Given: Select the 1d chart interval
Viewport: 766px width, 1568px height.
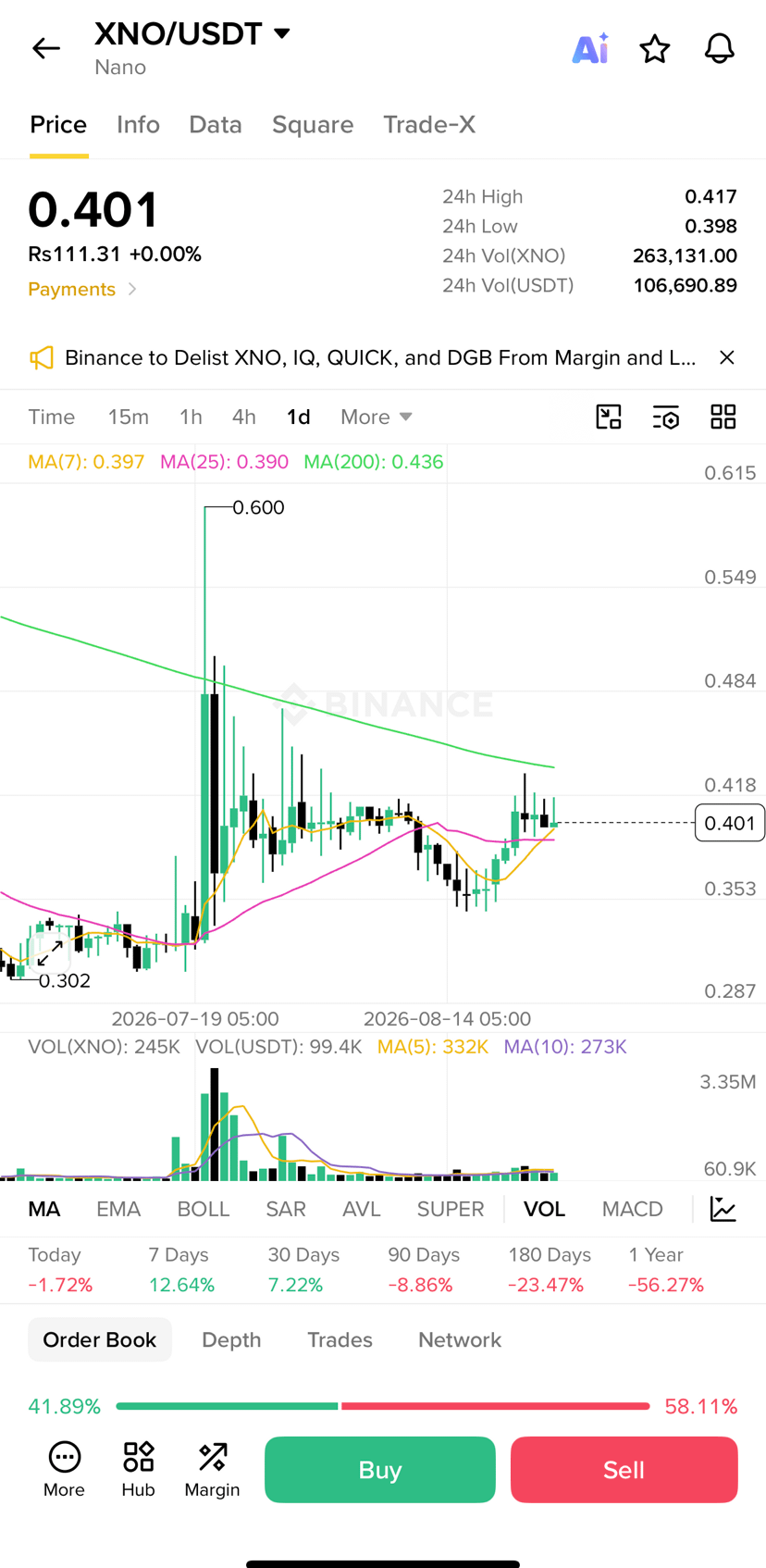Looking at the screenshot, I should (298, 417).
